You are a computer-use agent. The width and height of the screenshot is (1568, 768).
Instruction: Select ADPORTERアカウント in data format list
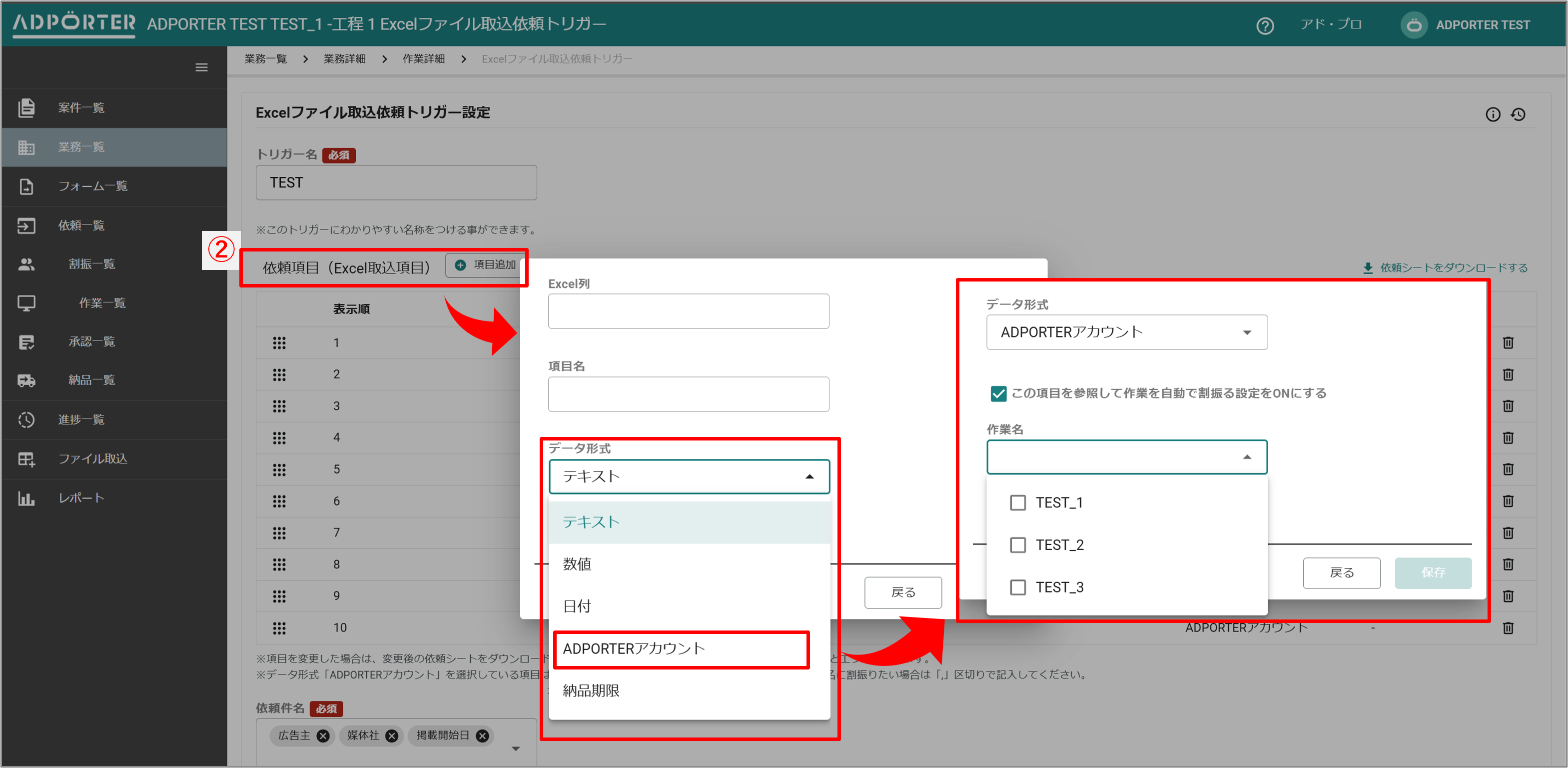(x=689, y=649)
